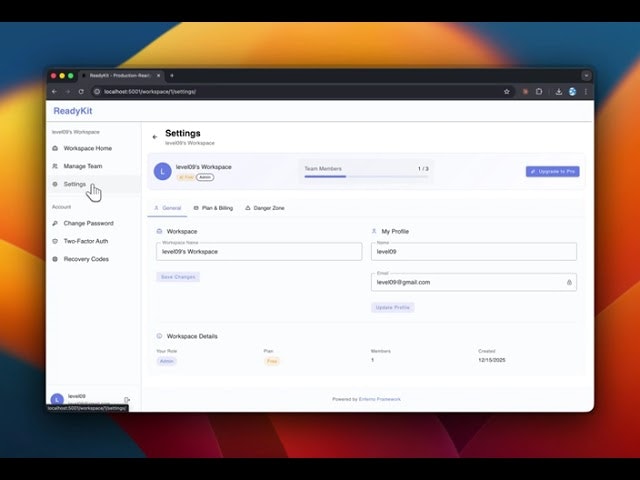This screenshot has width=640, height=480.
Task: Click the ReadyKit logo
Action: (73, 111)
